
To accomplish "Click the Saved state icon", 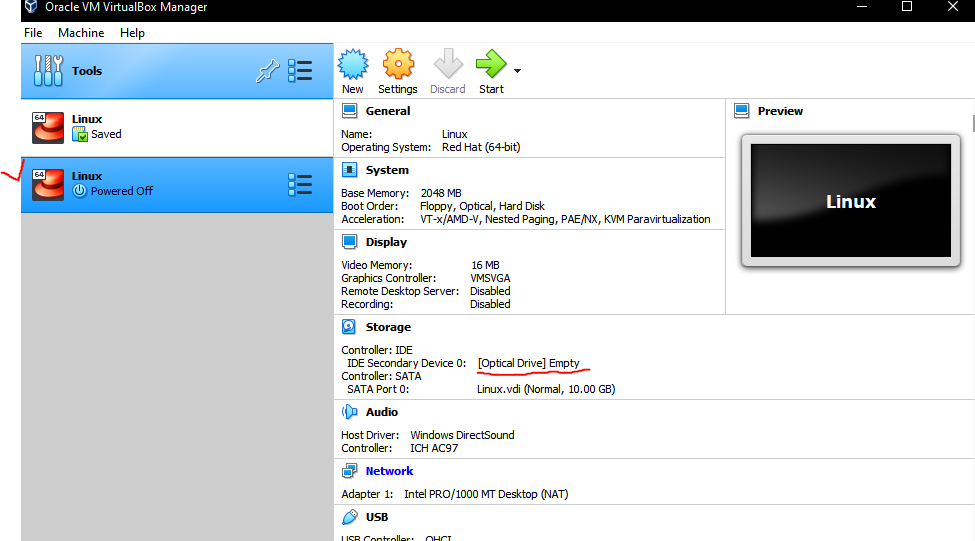I will coord(80,134).
